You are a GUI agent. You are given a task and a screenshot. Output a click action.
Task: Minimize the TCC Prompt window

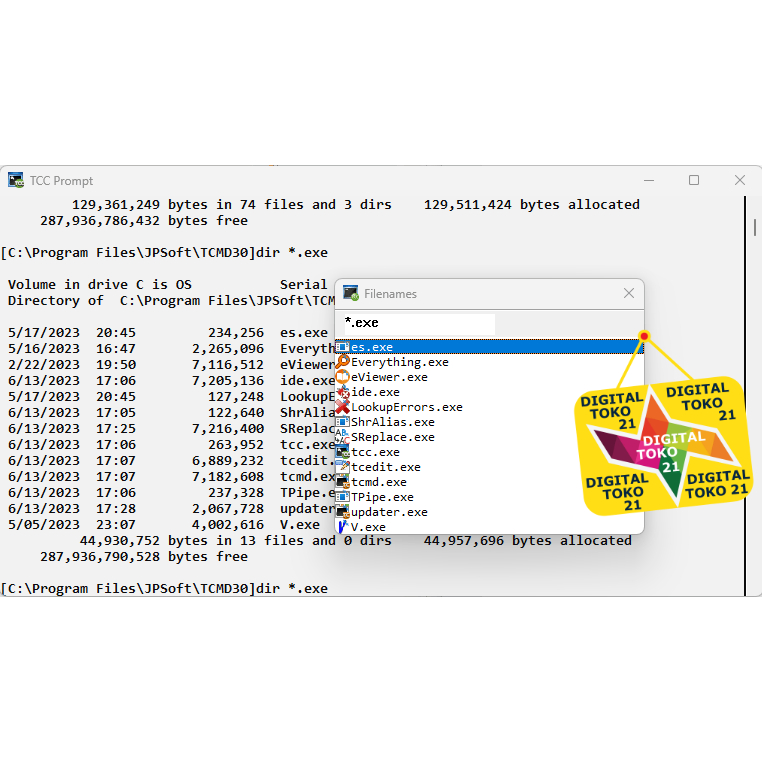click(649, 180)
